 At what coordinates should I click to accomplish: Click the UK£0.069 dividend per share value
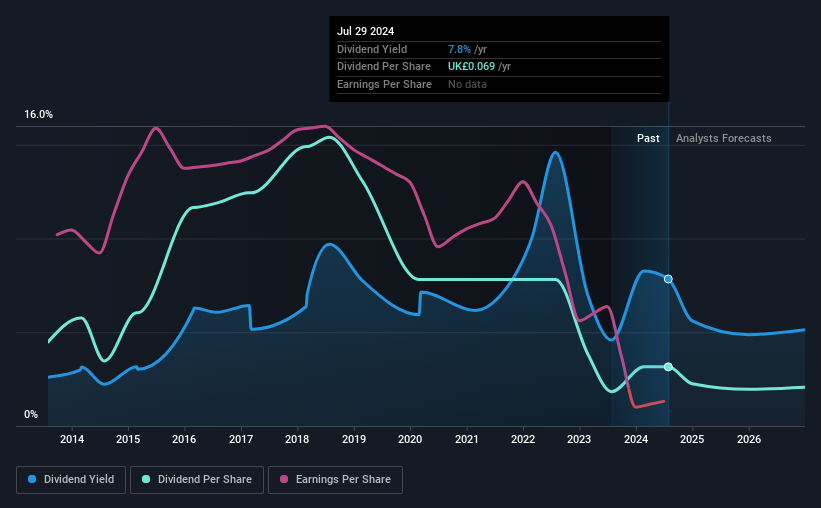click(x=471, y=67)
